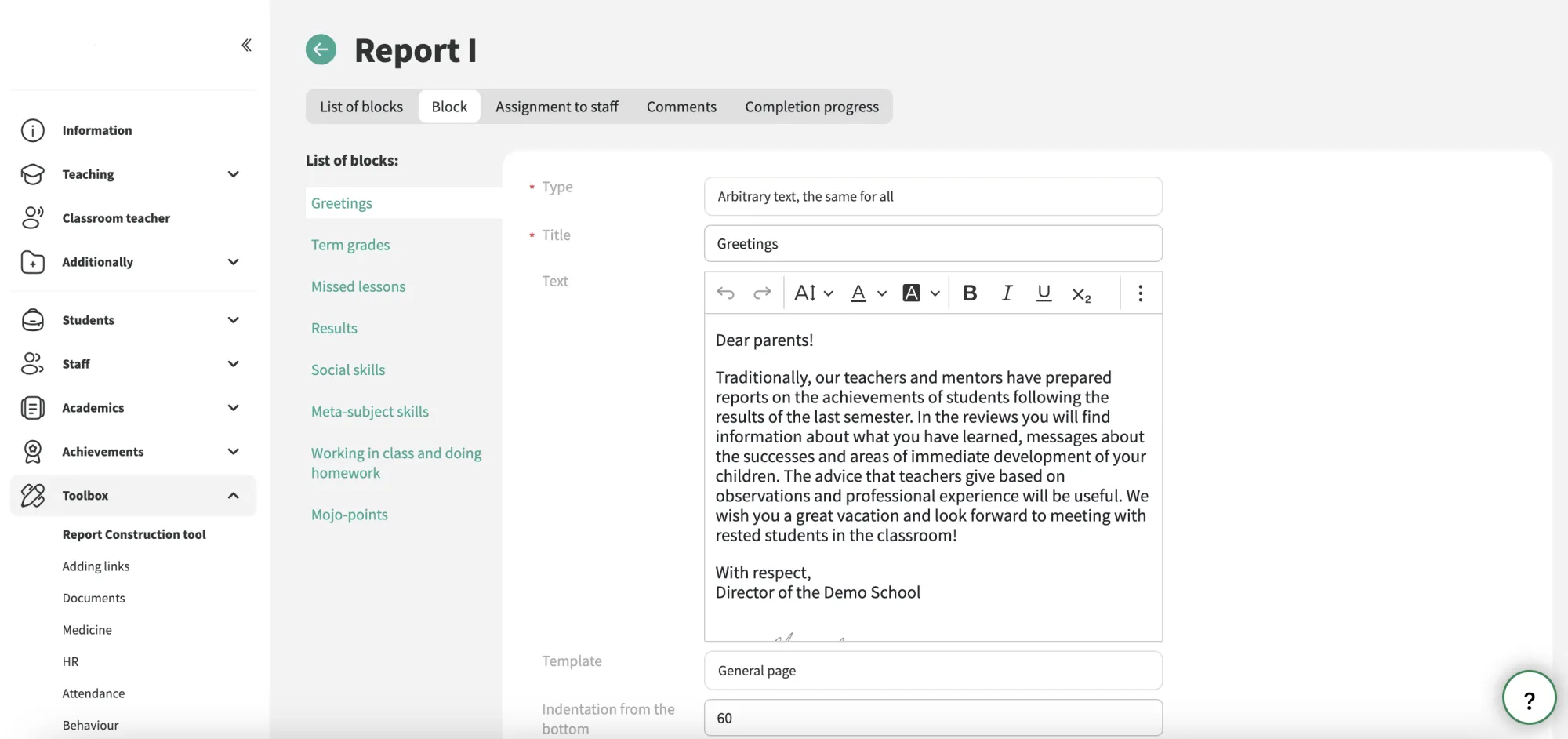Switch to List of blocks tab
The height and width of the screenshot is (739, 1568).
coord(361,107)
